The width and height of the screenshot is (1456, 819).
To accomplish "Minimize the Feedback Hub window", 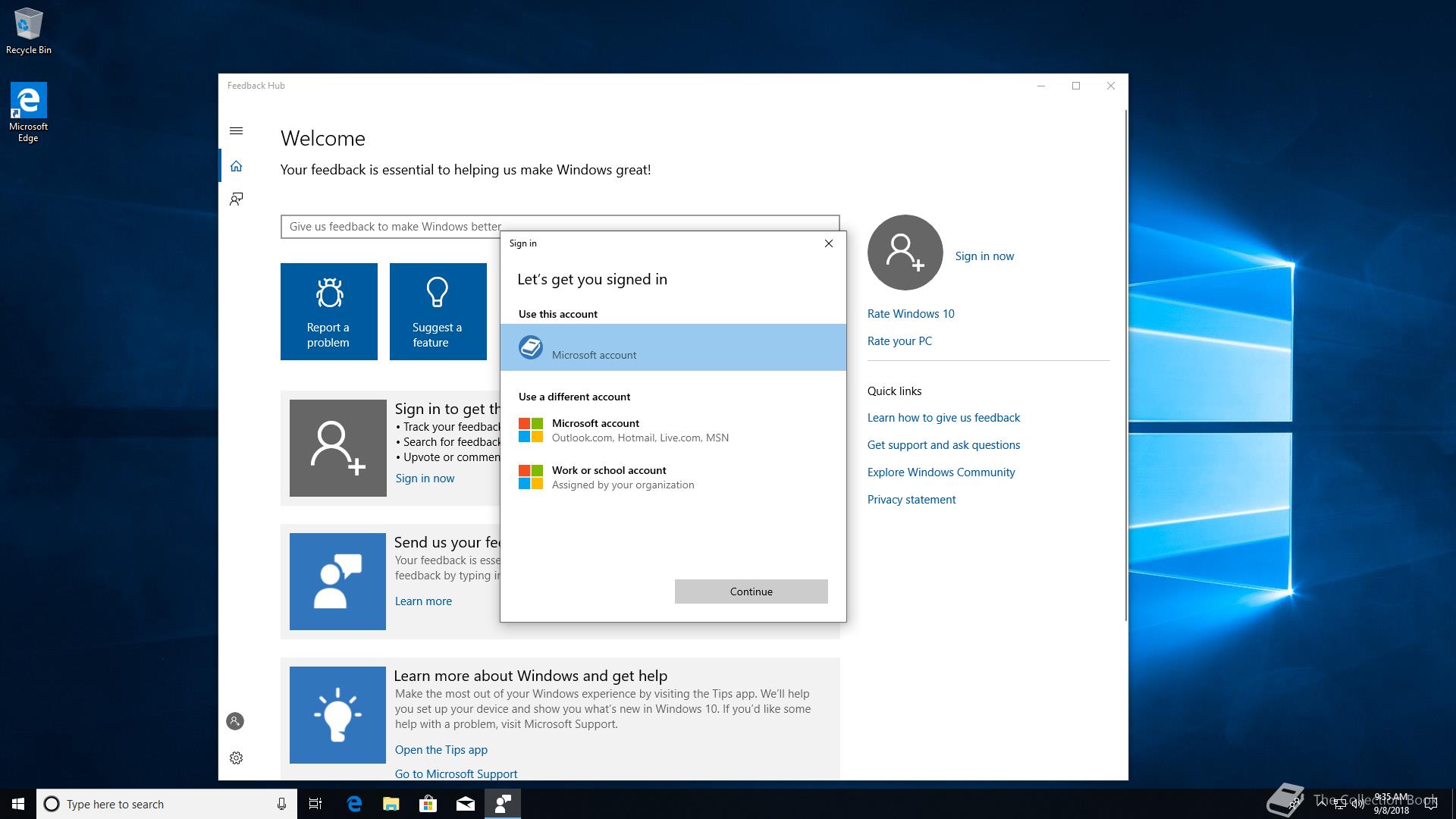I will point(1041,86).
